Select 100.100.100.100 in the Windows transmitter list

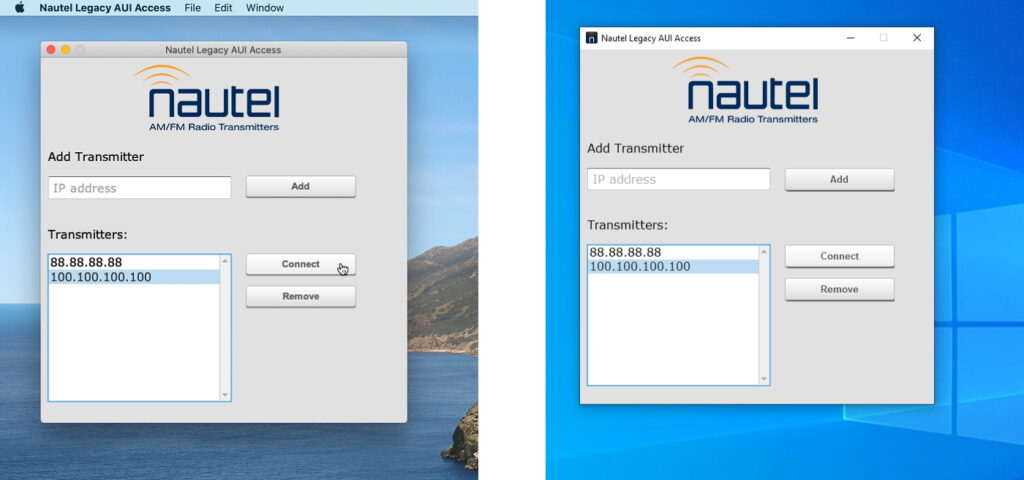click(673, 266)
